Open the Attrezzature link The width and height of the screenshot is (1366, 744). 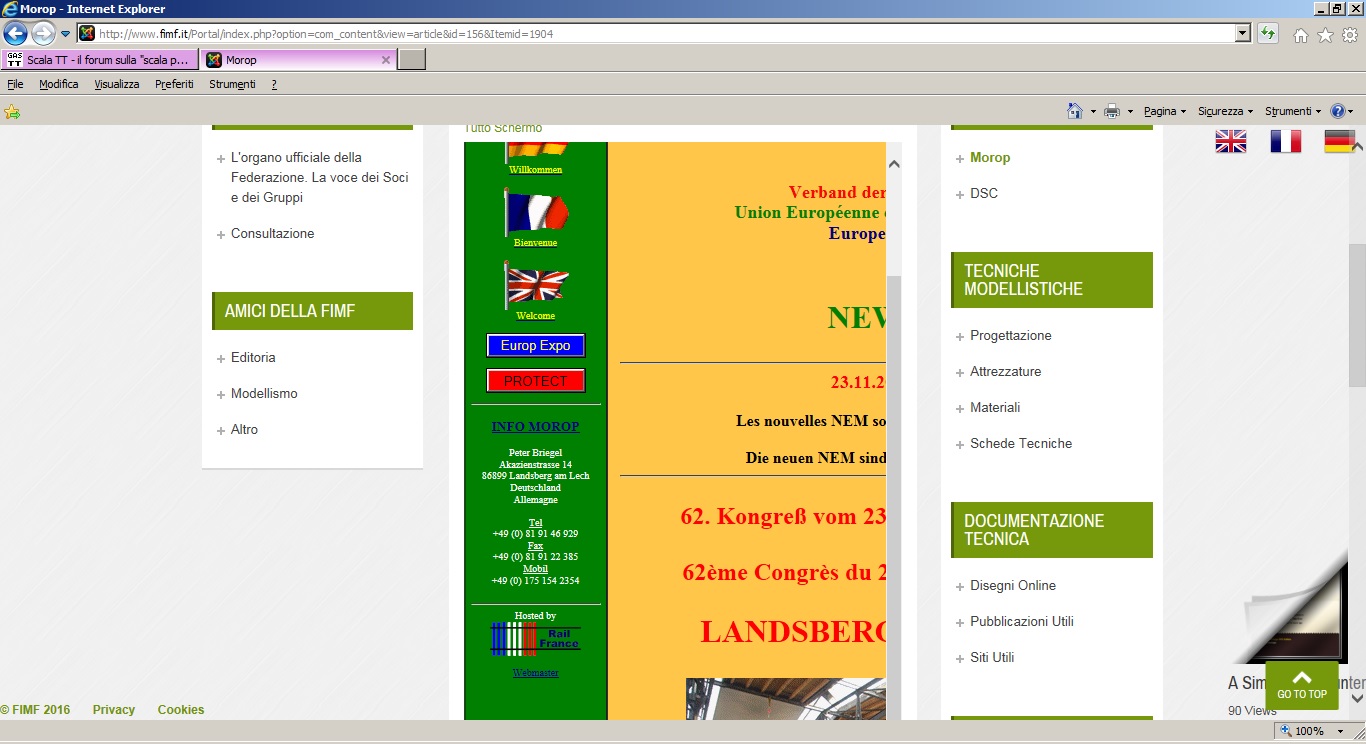pos(1006,371)
